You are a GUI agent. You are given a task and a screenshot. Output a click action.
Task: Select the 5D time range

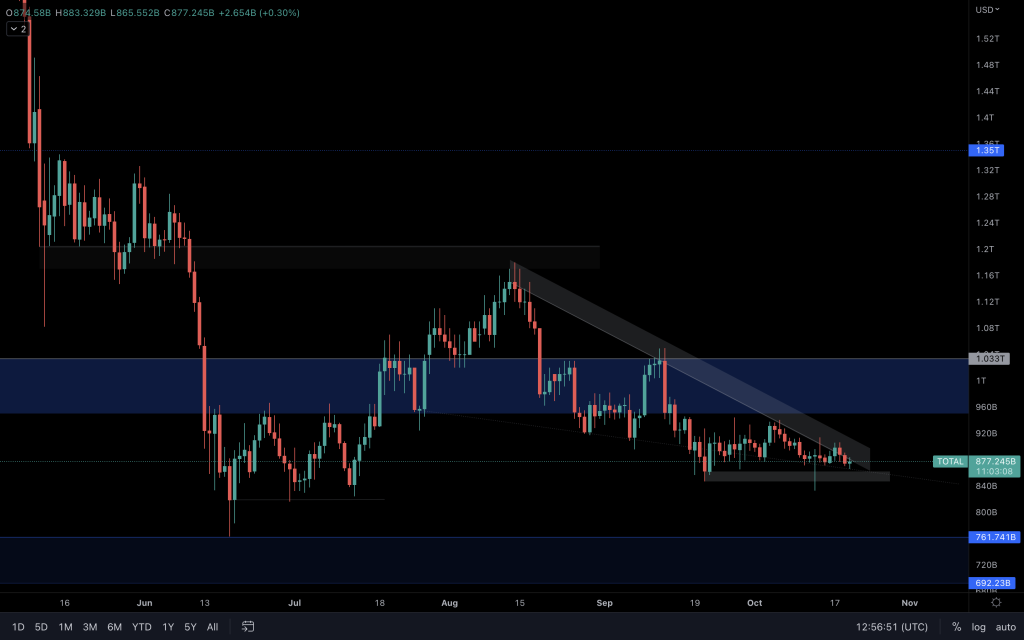click(x=41, y=627)
